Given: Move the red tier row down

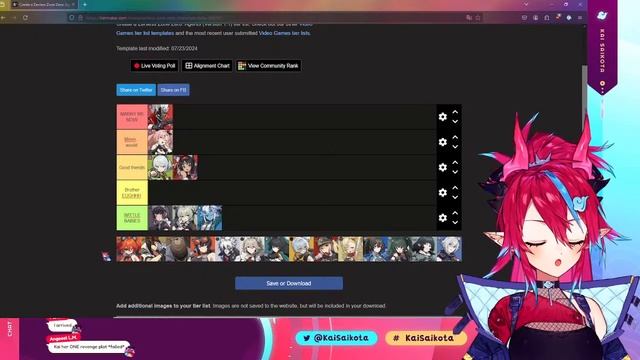Looking at the screenshot, I should 455,122.
